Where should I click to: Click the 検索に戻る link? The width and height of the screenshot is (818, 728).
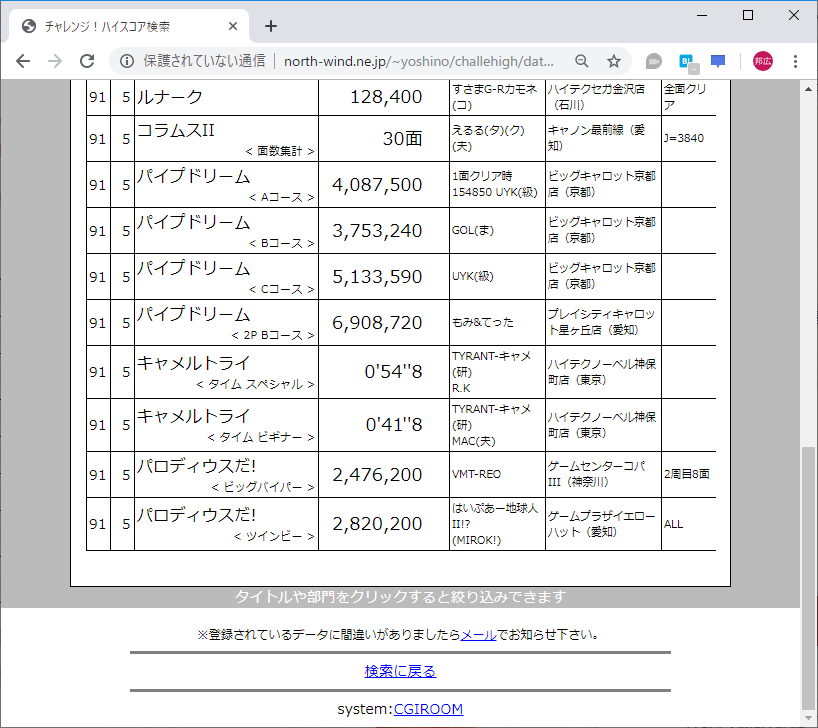pyautogui.click(x=400, y=671)
